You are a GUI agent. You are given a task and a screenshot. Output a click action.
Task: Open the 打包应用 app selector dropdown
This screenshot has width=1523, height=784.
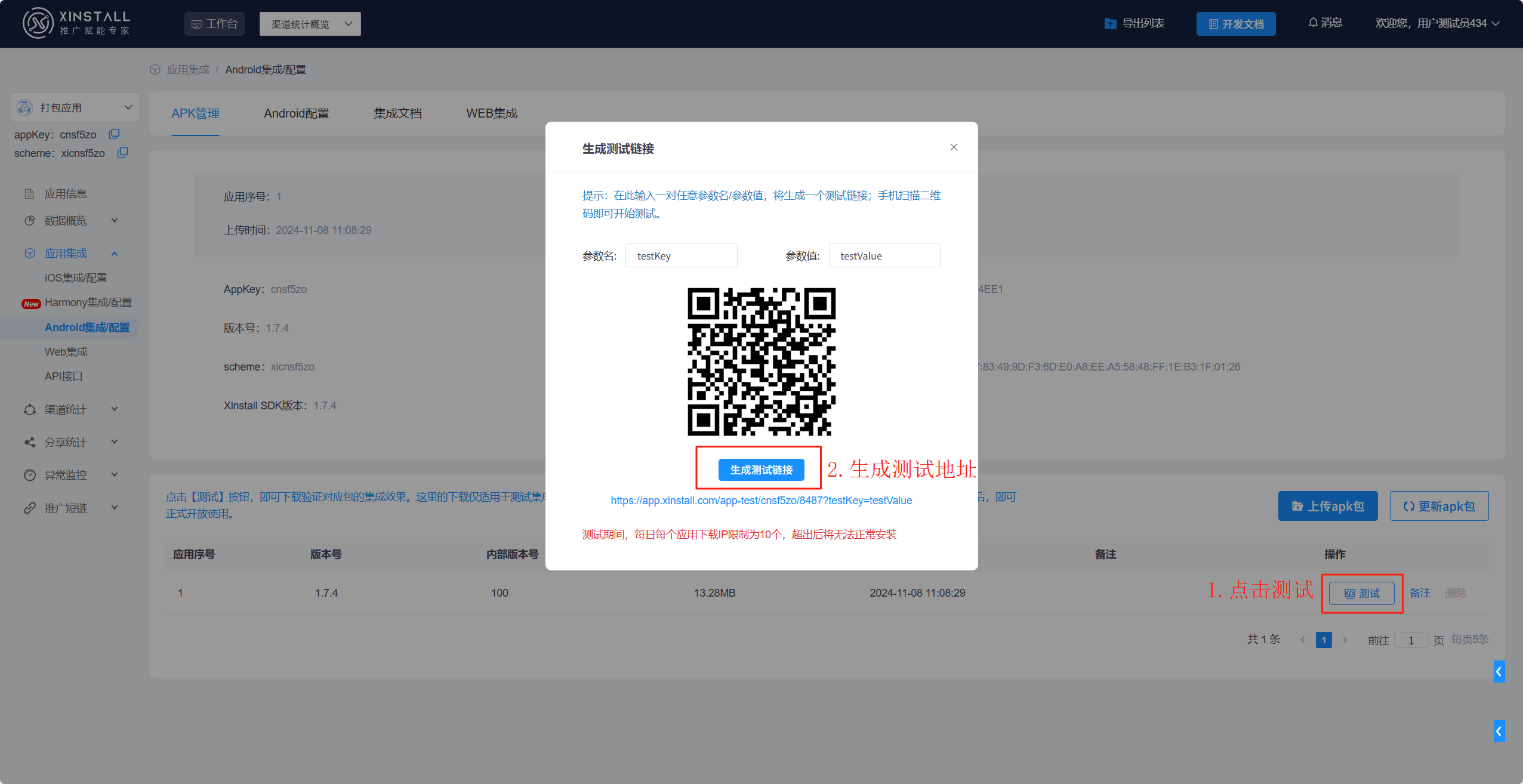coord(75,107)
